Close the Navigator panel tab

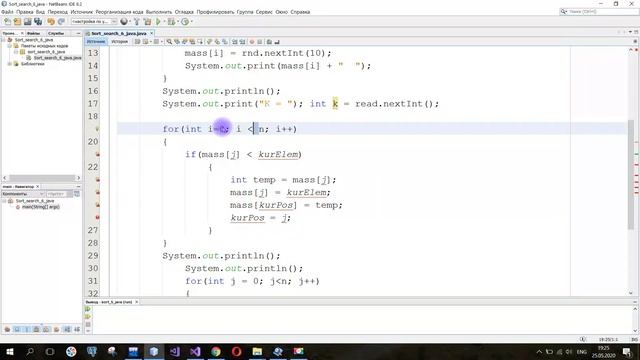pos(38,187)
